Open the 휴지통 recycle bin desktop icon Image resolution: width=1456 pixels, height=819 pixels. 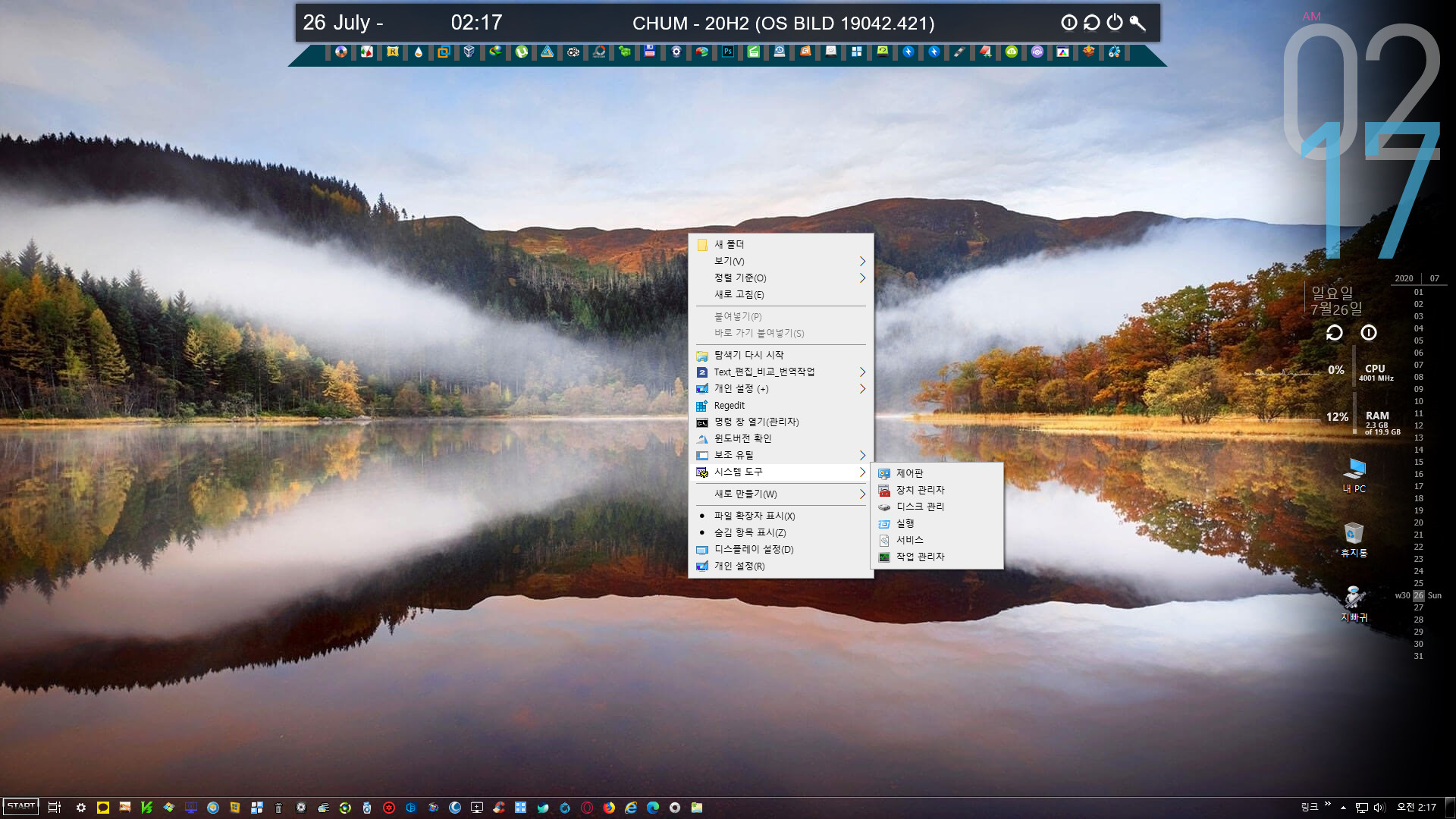point(1354,540)
